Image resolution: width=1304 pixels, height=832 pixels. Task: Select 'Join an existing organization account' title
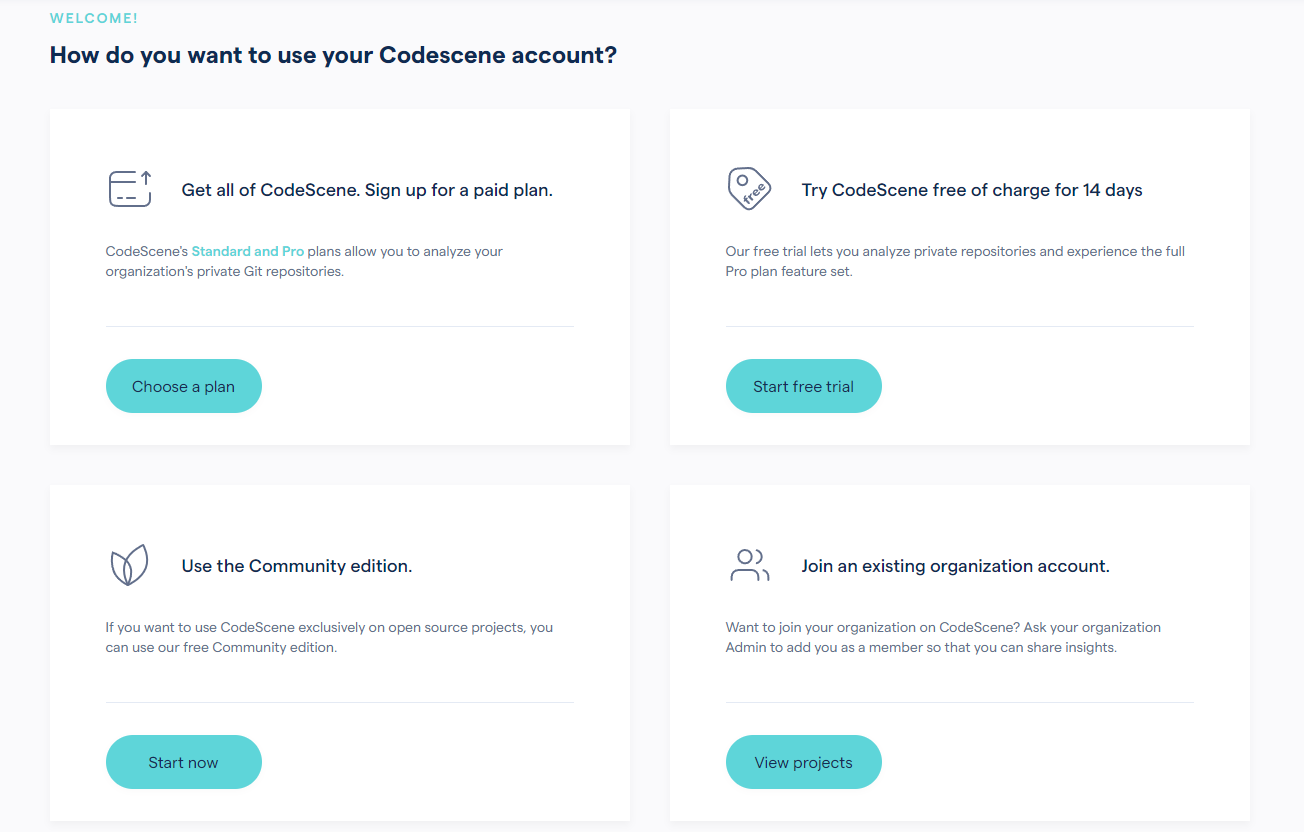pyautogui.click(x=956, y=566)
